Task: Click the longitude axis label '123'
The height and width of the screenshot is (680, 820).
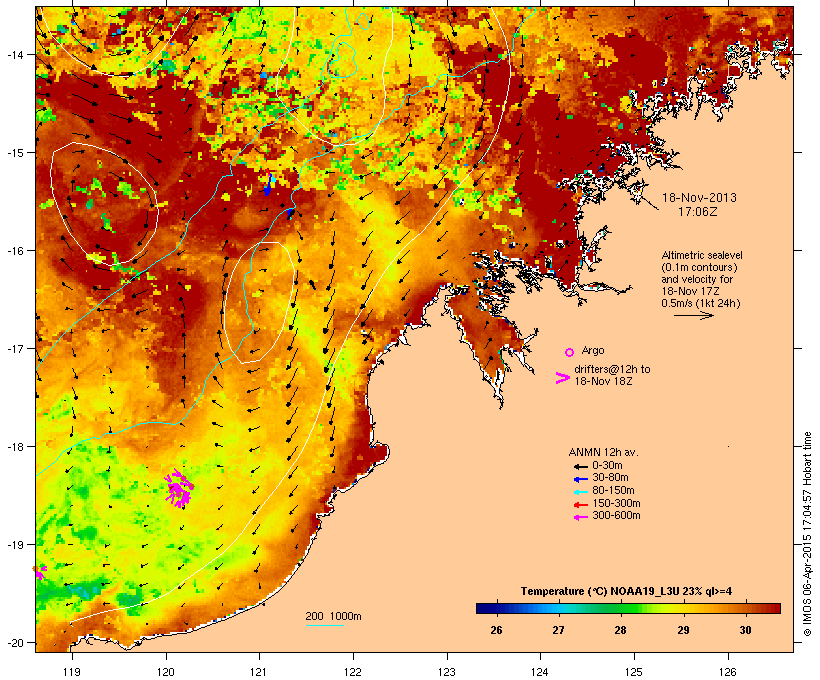Action: point(447,672)
